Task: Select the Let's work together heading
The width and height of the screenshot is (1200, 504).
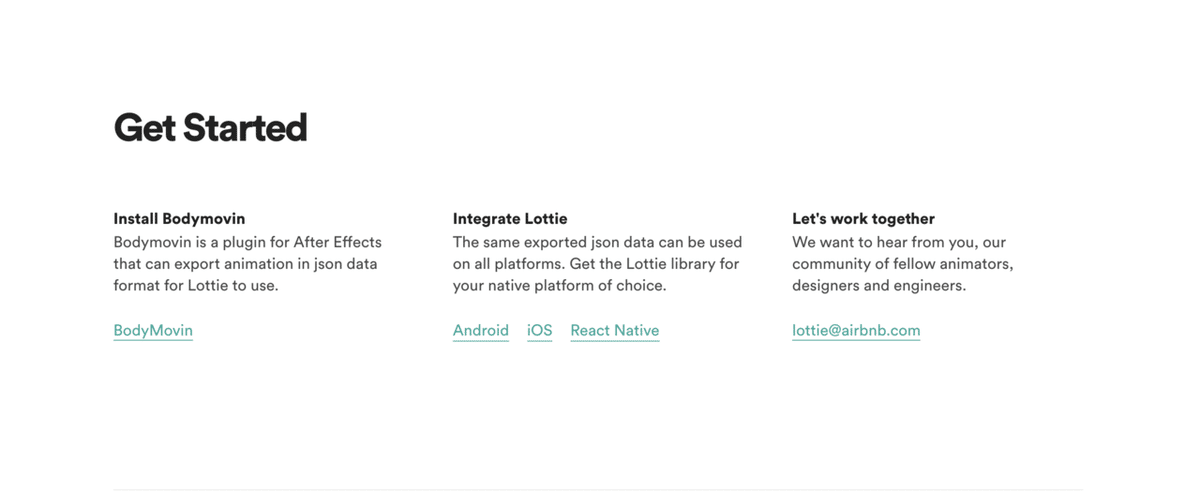Action: 863,218
